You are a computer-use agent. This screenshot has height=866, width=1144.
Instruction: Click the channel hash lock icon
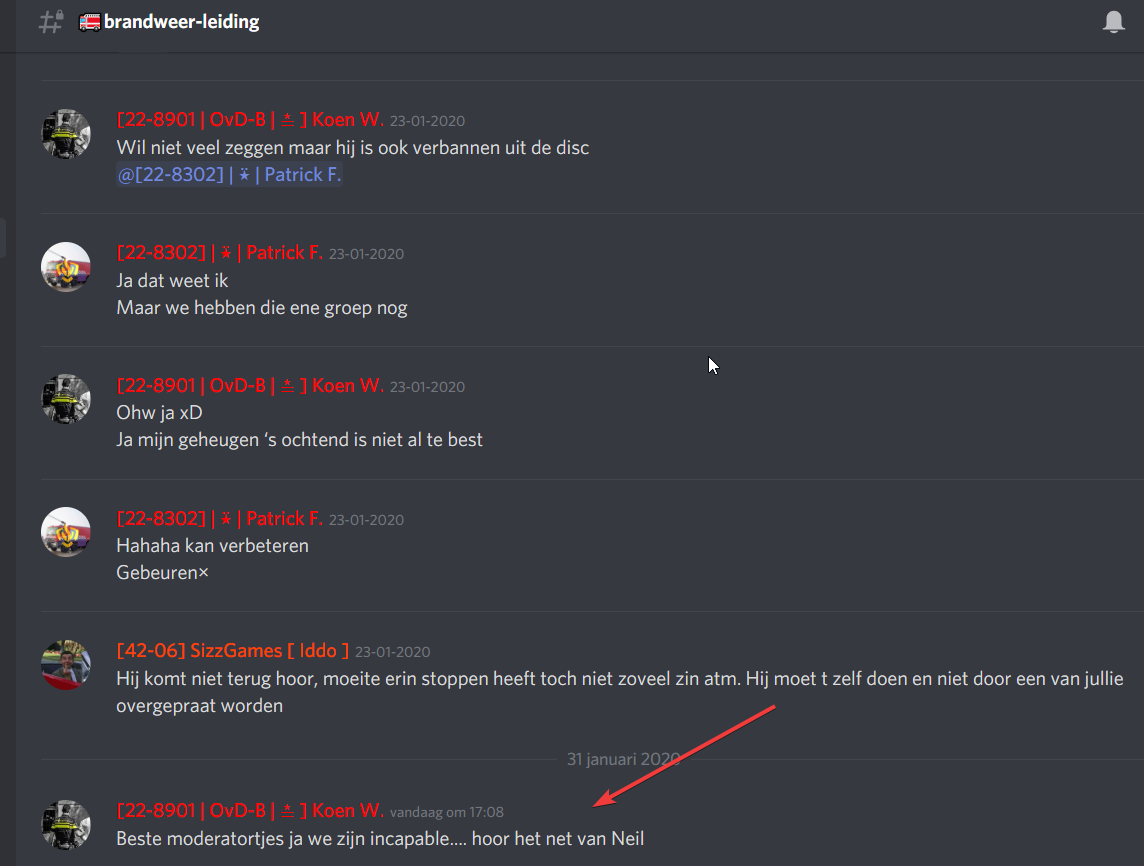(x=51, y=22)
